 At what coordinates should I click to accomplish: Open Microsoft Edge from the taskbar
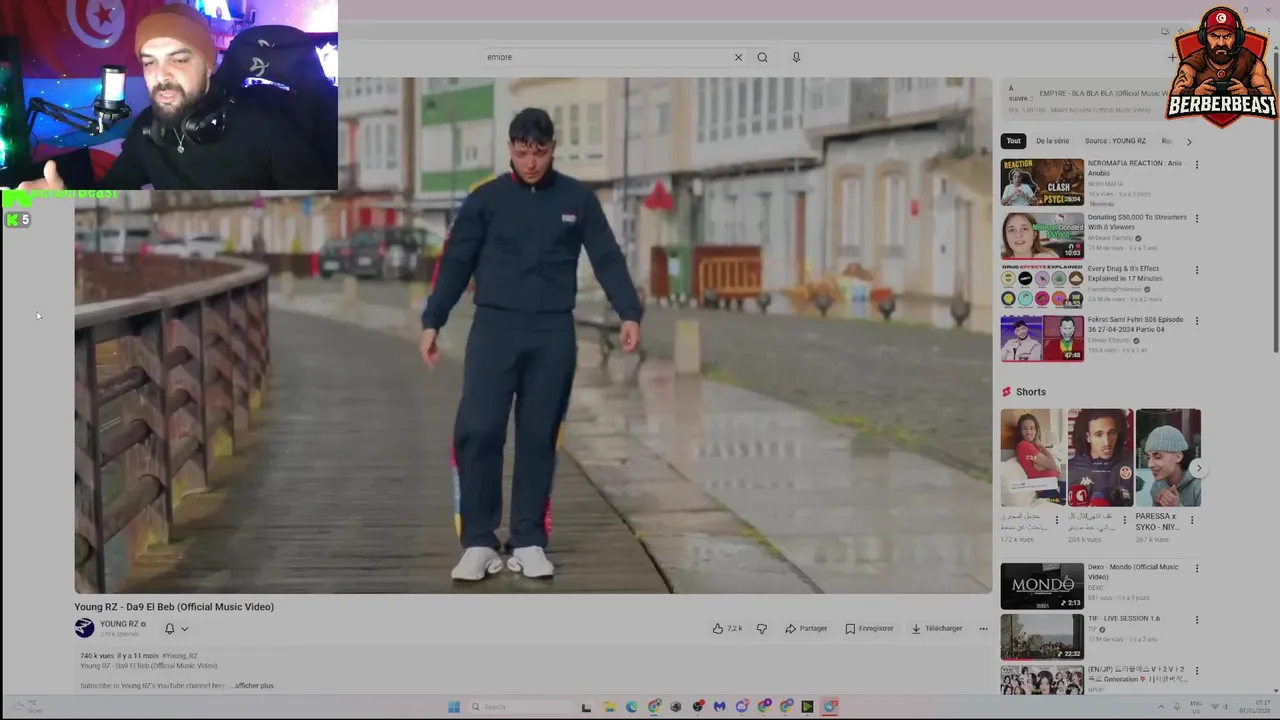631,707
